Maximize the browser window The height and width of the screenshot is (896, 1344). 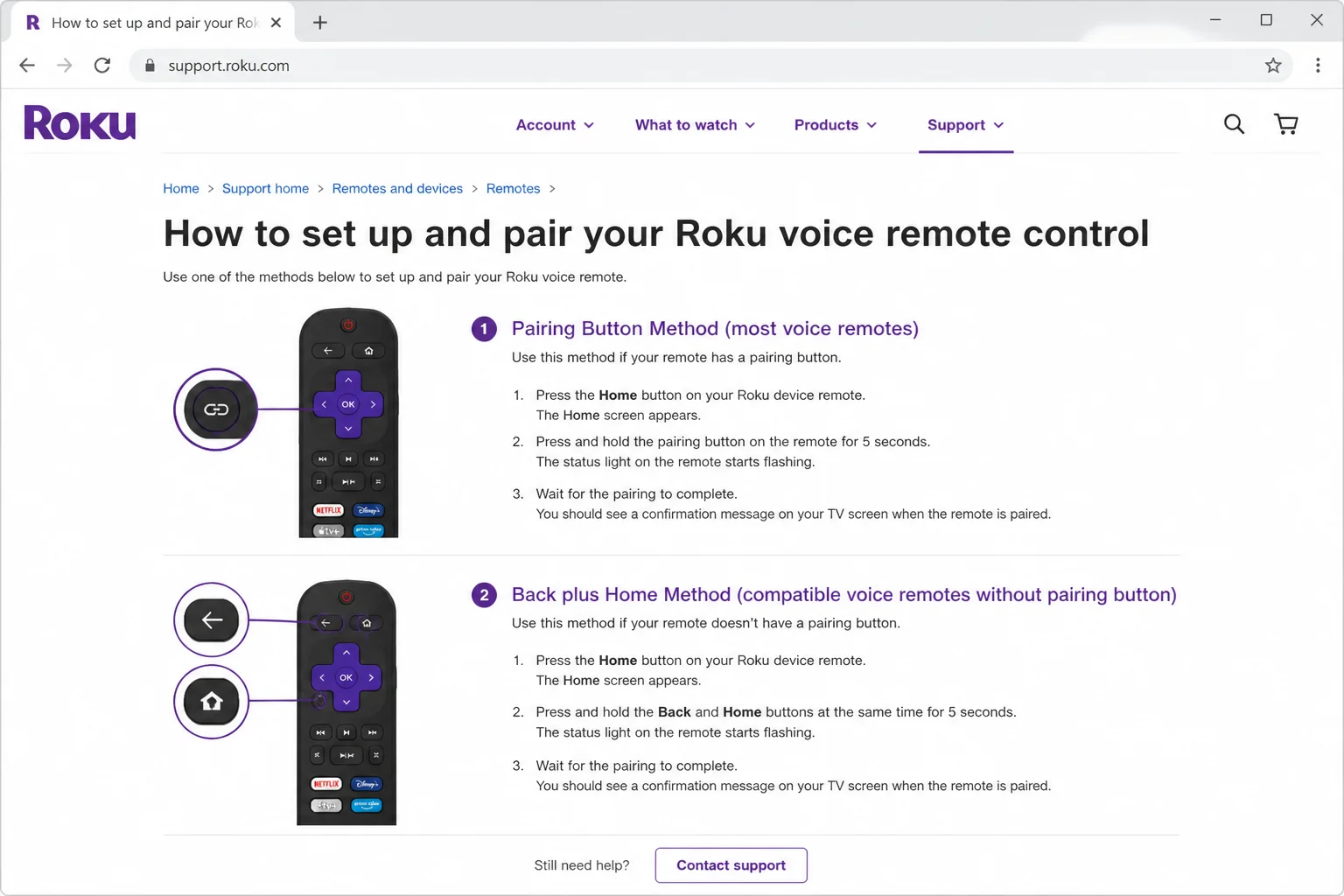[x=1266, y=20]
